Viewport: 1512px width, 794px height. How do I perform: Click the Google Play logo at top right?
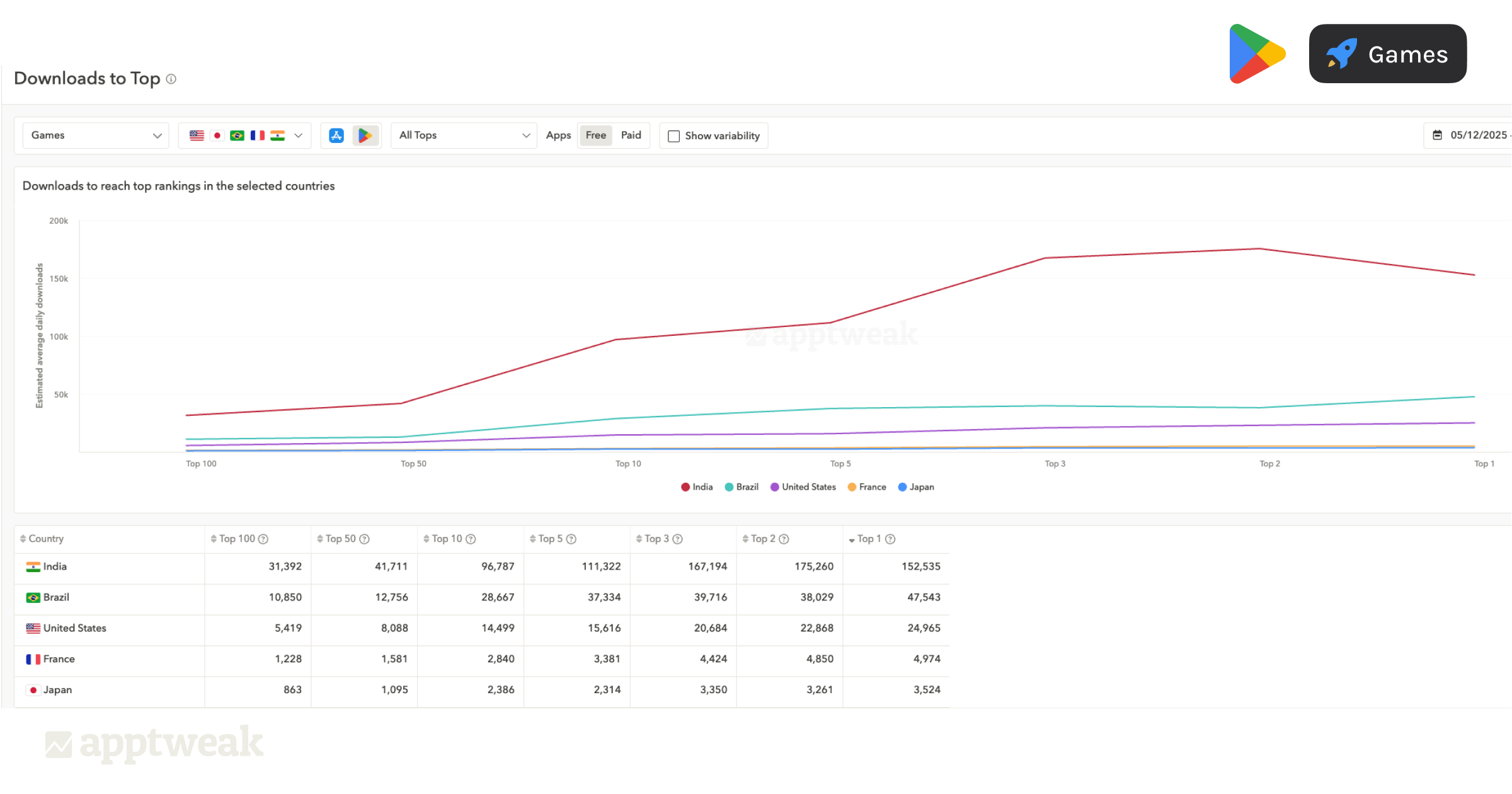(x=1257, y=54)
